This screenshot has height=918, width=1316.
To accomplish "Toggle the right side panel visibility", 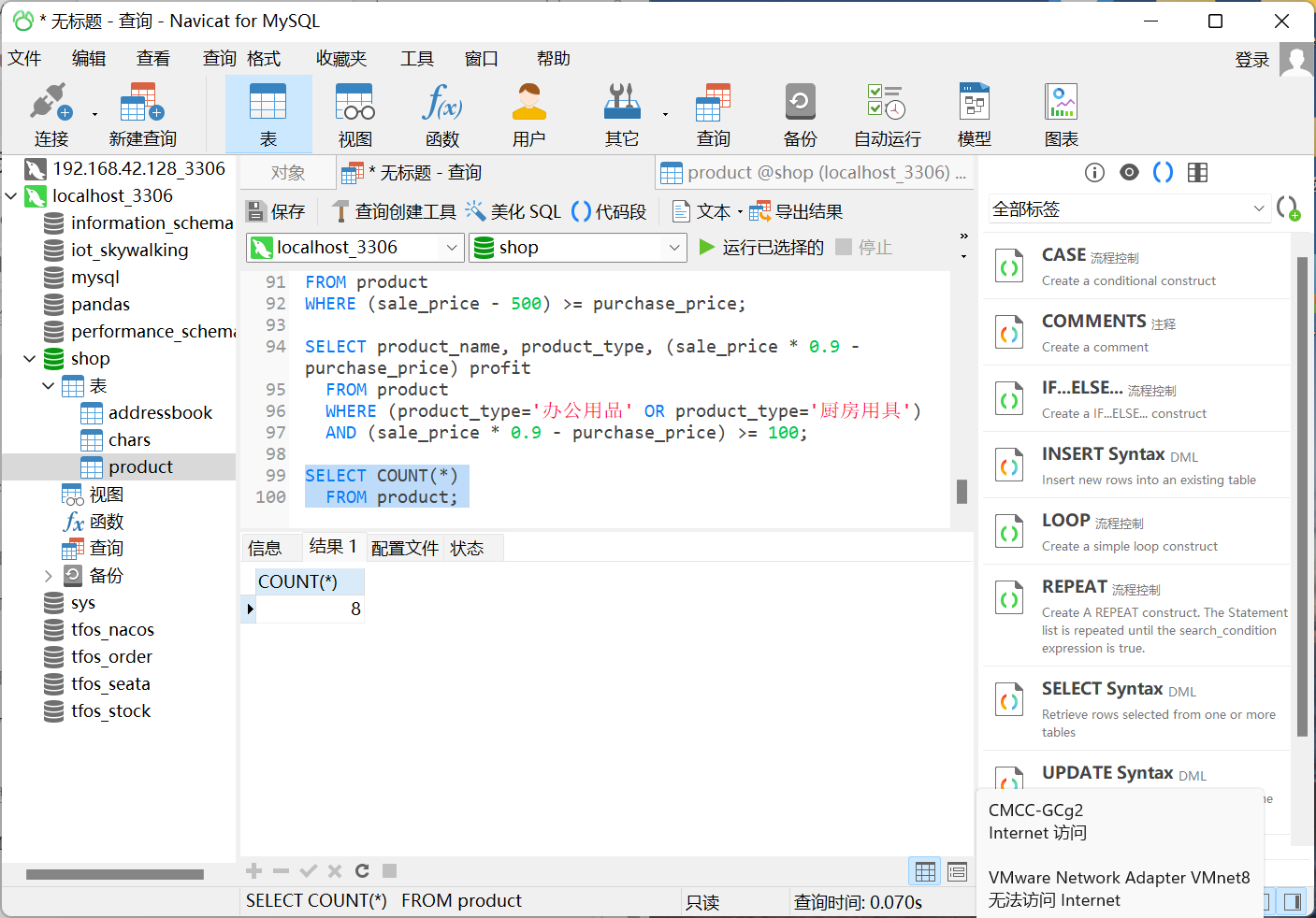I will coord(1293,901).
